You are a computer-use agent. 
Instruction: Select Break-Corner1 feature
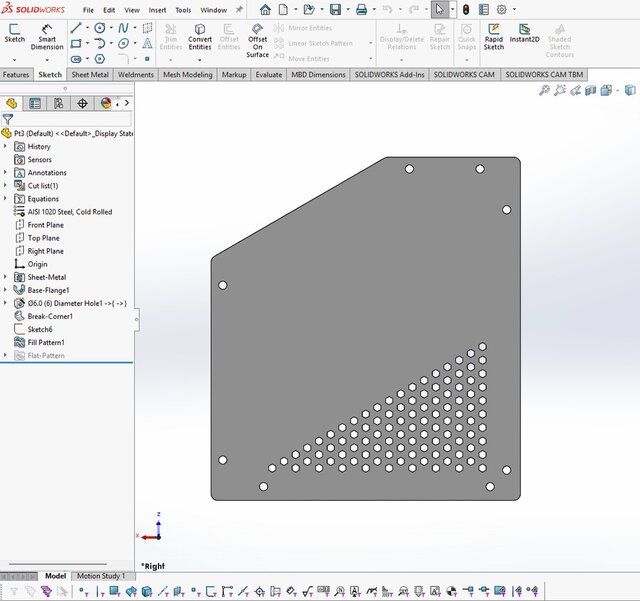(x=50, y=316)
